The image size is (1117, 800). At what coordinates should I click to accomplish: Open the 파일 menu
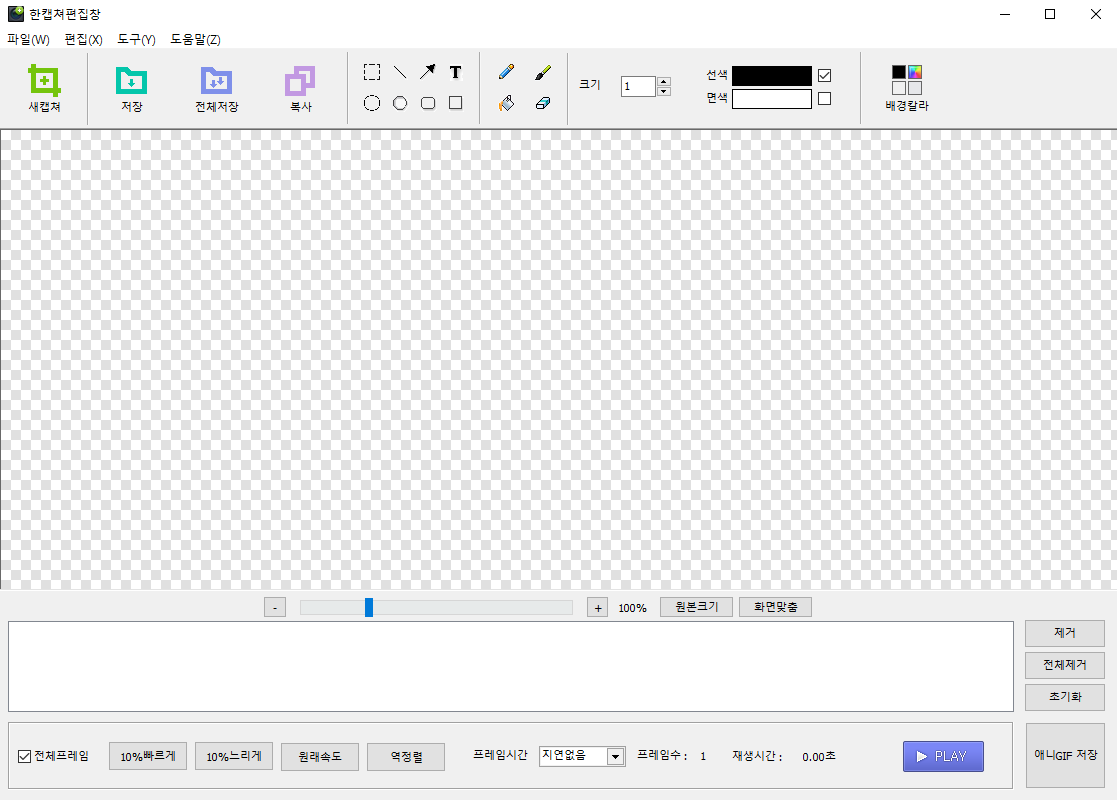(28, 40)
